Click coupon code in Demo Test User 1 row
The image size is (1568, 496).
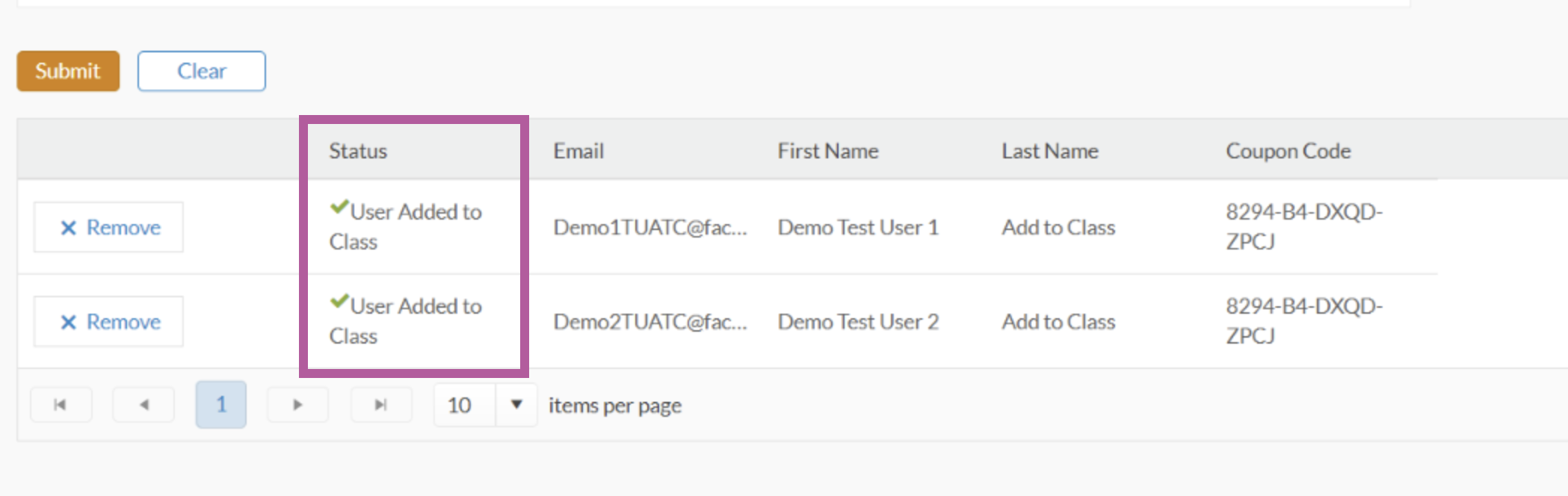pos(1304,226)
